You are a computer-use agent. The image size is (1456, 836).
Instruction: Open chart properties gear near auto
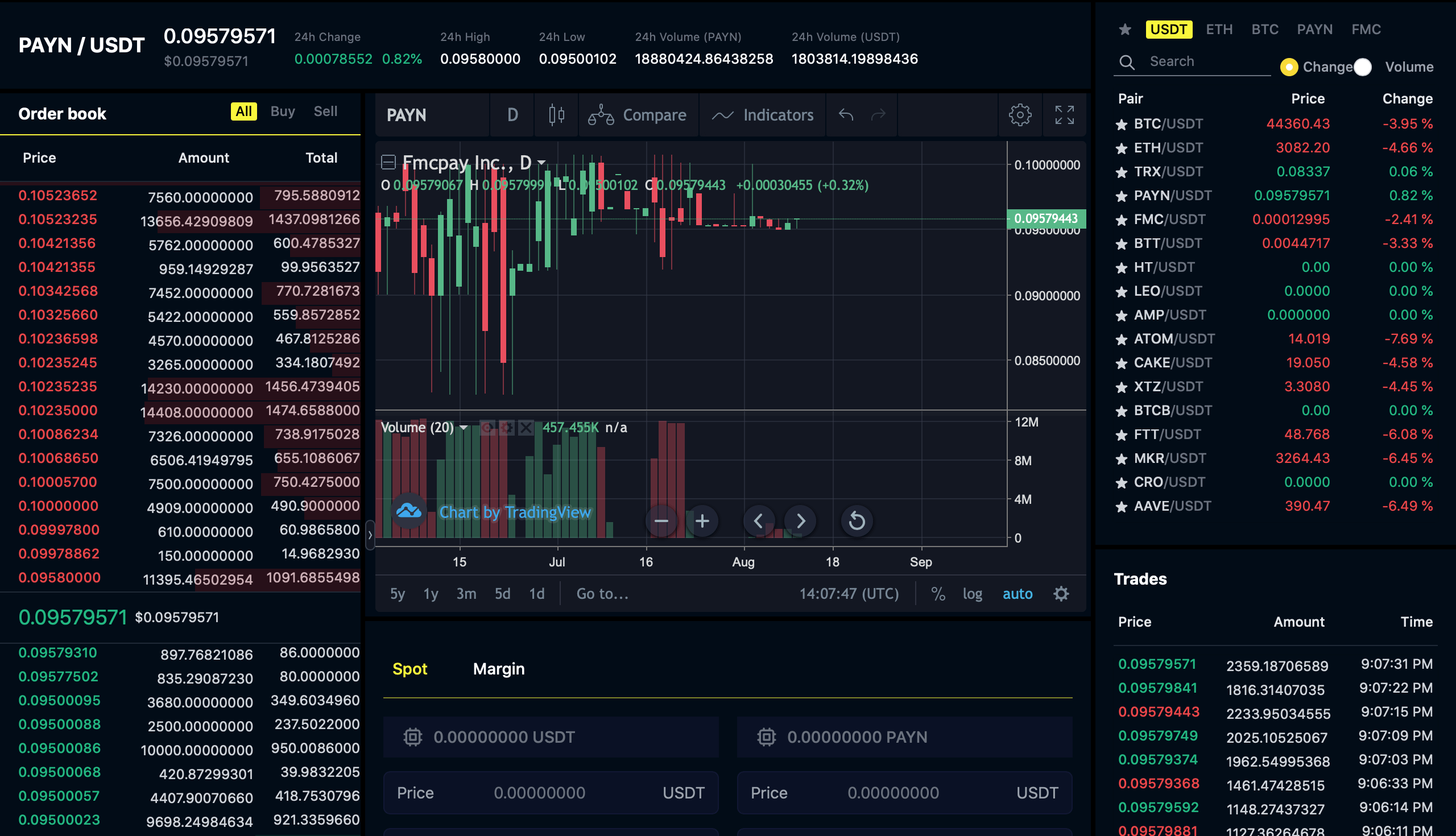pos(1061,594)
